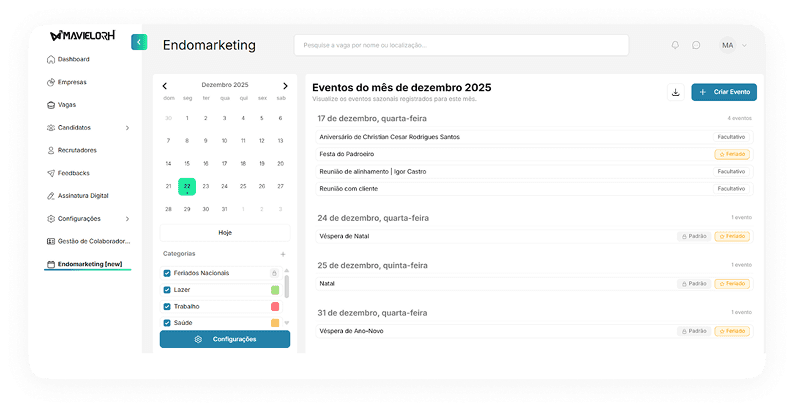Viewport: 795px width, 412px height.
Task: Click Feriado tag on Natal row
Action: coord(732,284)
